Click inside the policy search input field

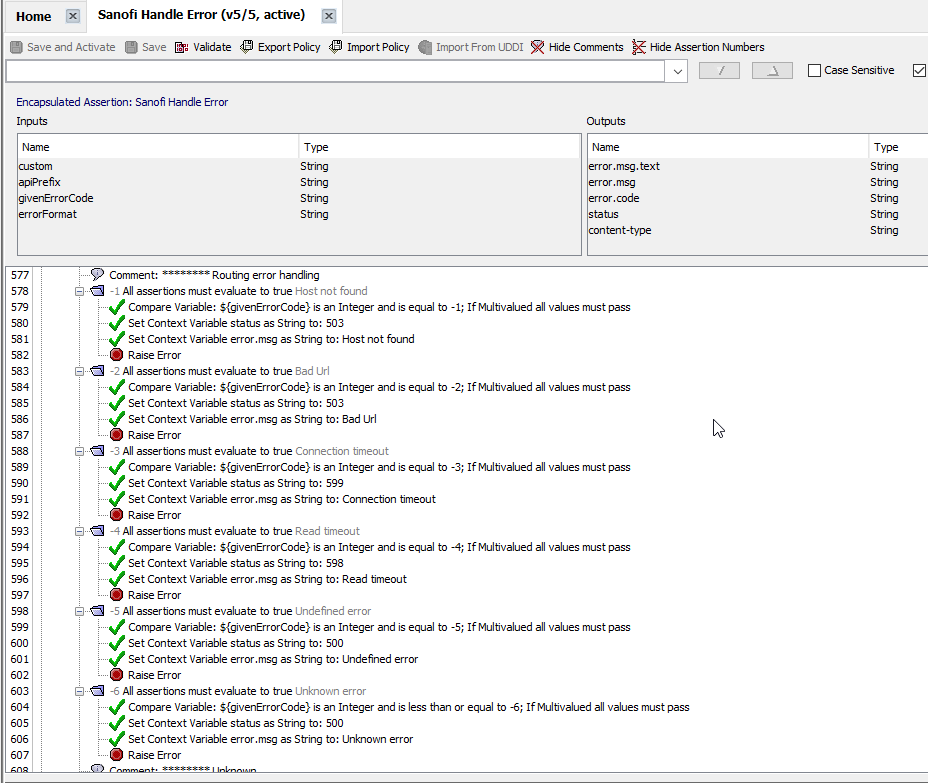335,72
